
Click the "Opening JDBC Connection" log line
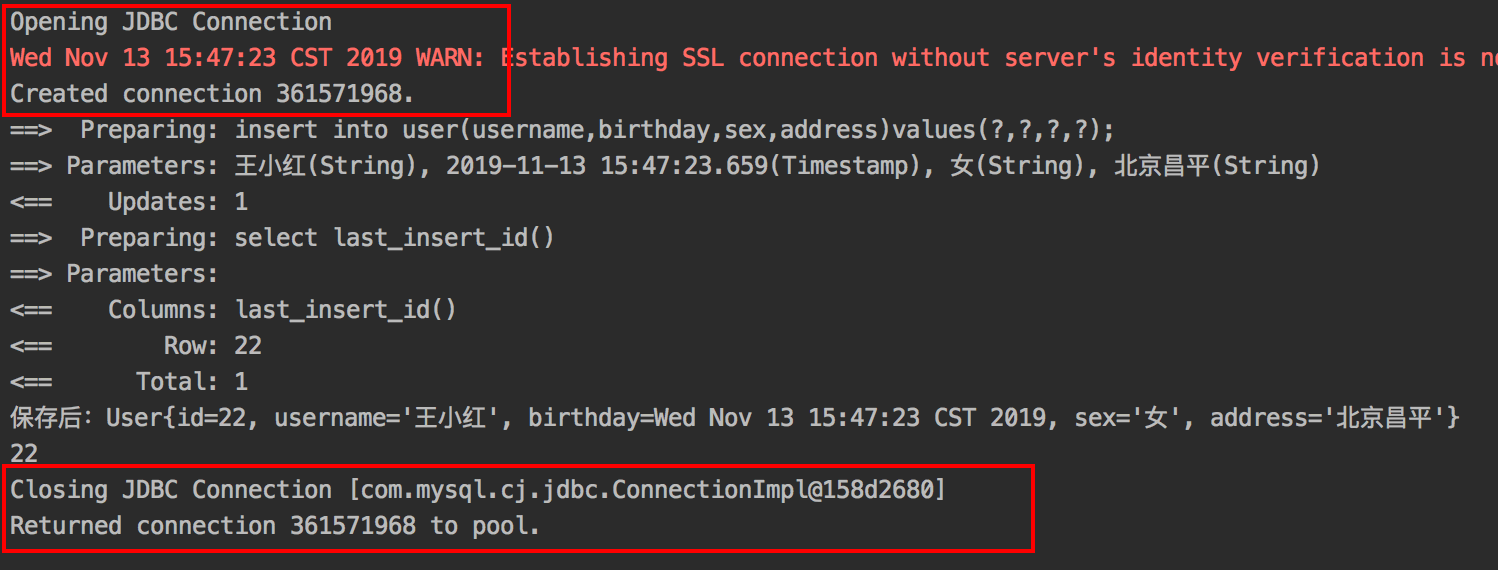point(171,22)
